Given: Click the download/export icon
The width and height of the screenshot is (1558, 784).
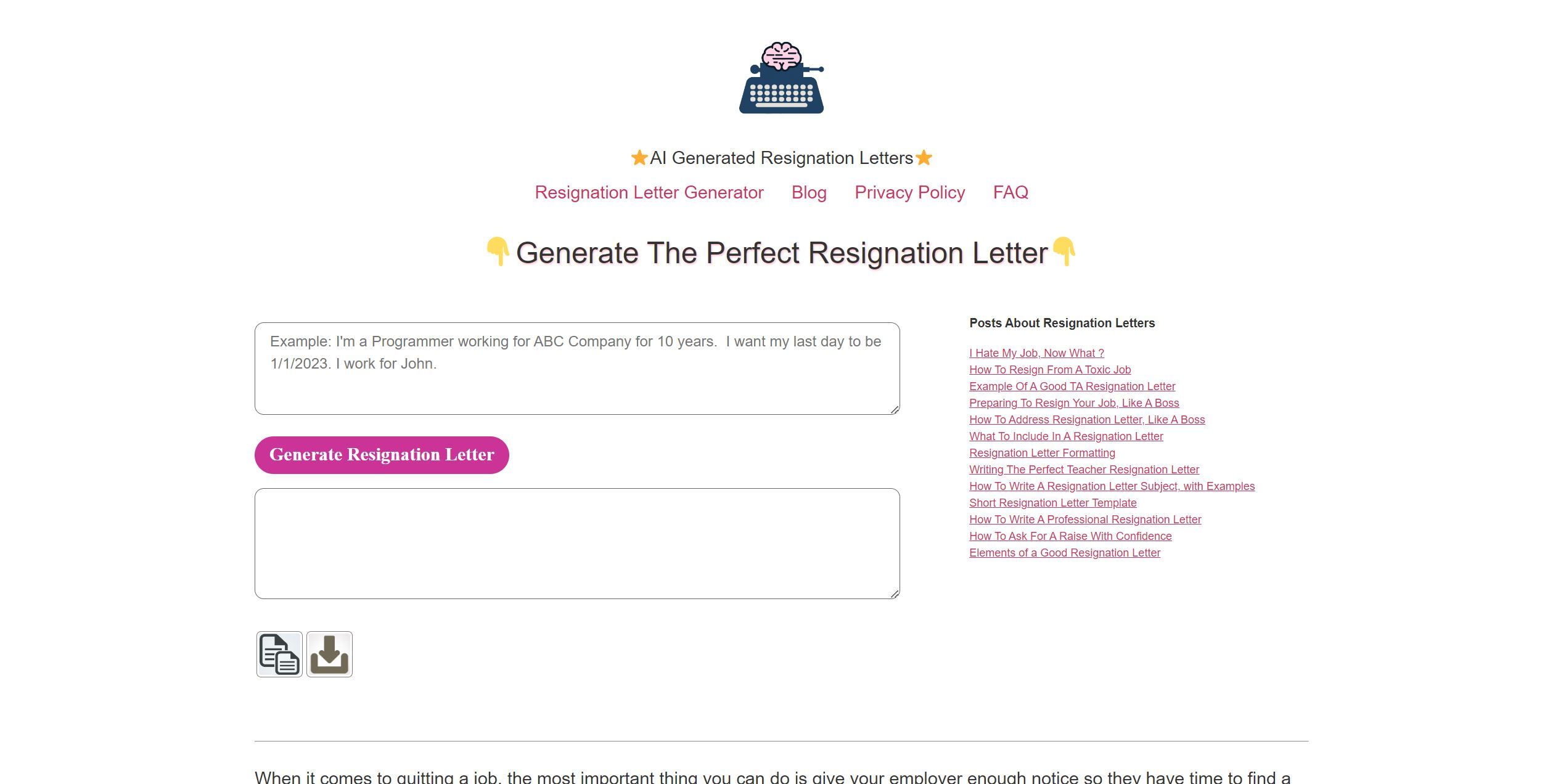Looking at the screenshot, I should point(329,654).
